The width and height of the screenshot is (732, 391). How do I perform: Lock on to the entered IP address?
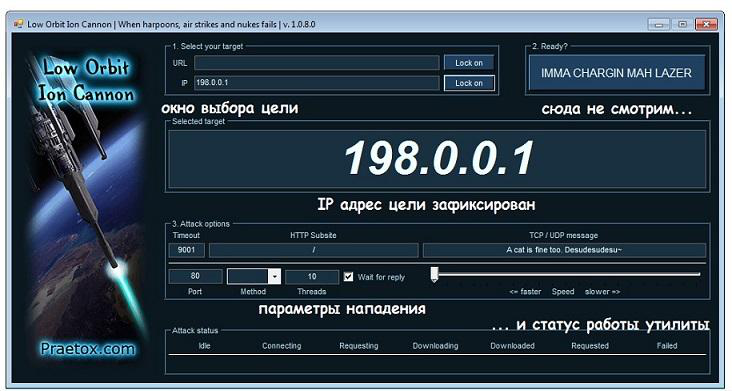click(x=469, y=83)
